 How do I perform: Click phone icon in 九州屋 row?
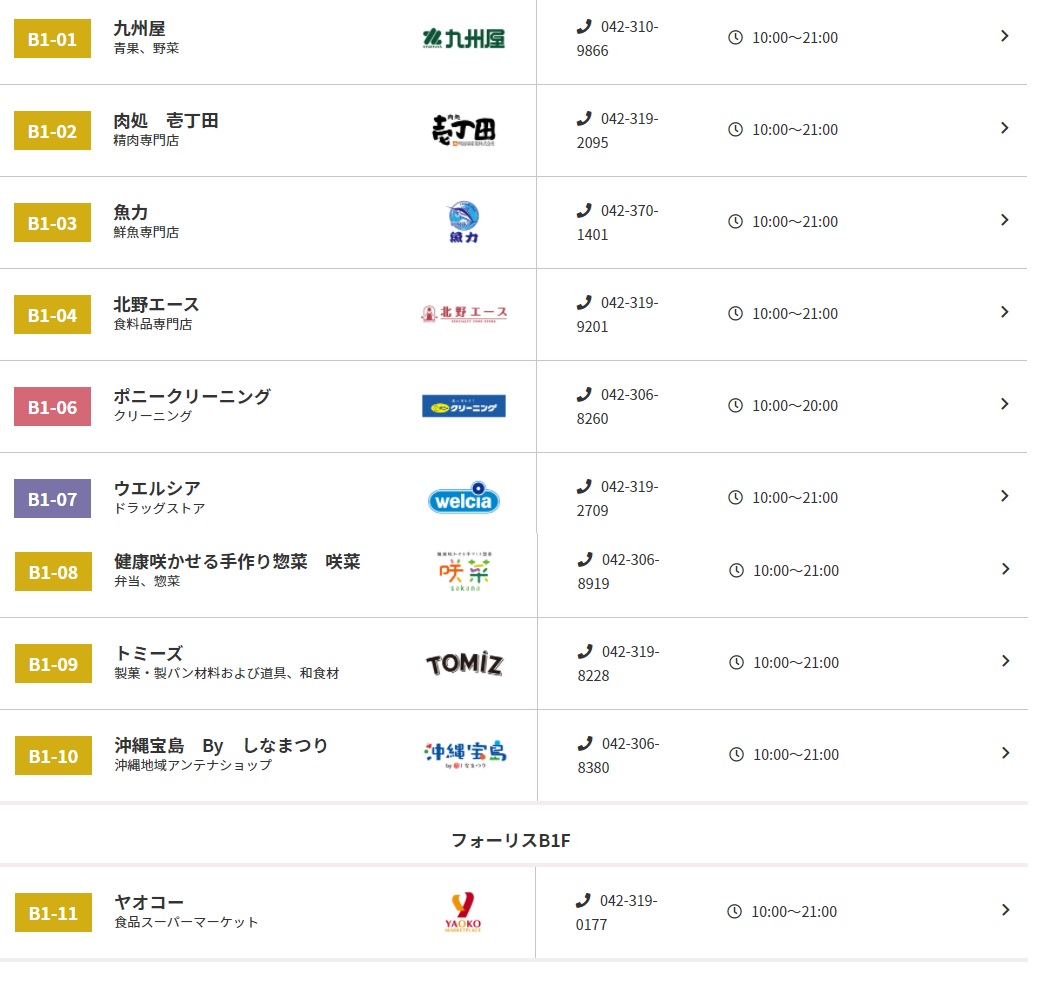pos(584,27)
